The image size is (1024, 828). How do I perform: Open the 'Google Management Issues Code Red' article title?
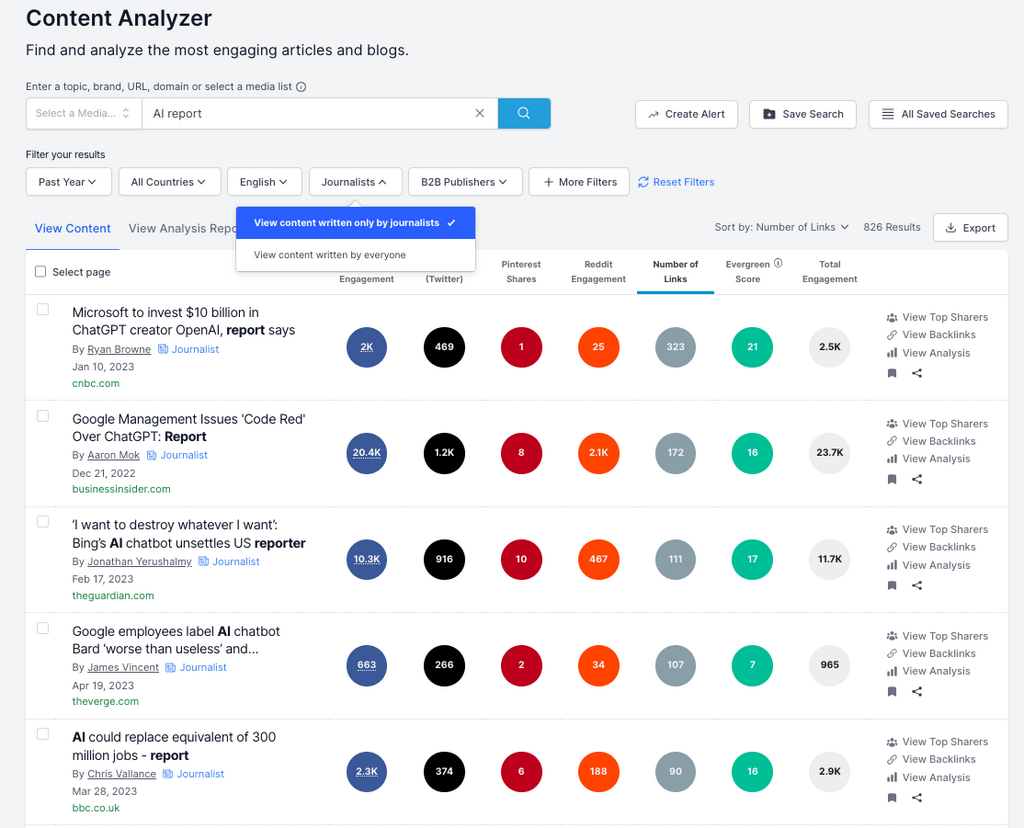pyautogui.click(x=189, y=428)
